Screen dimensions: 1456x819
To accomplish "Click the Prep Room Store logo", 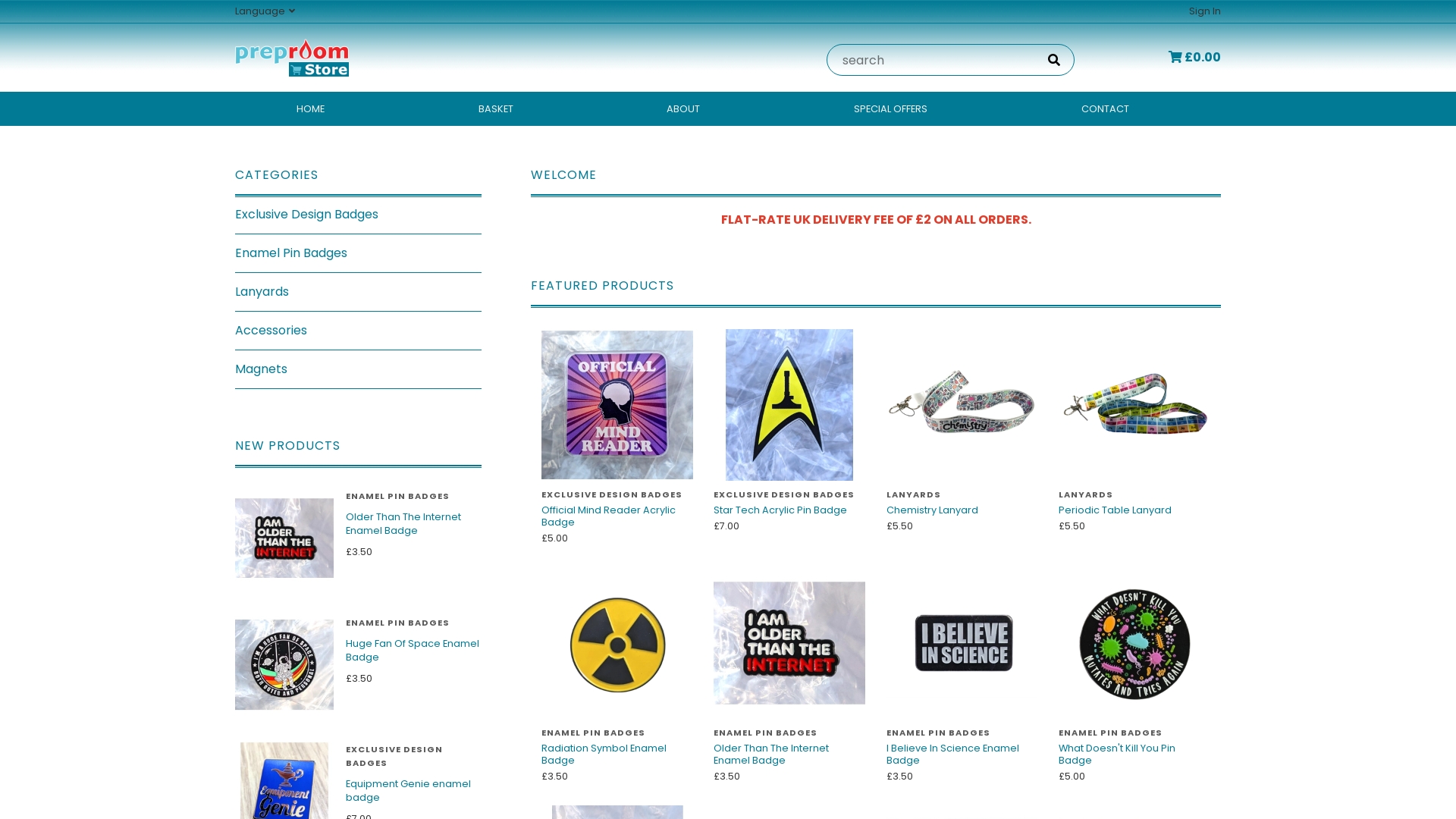I will (292, 58).
